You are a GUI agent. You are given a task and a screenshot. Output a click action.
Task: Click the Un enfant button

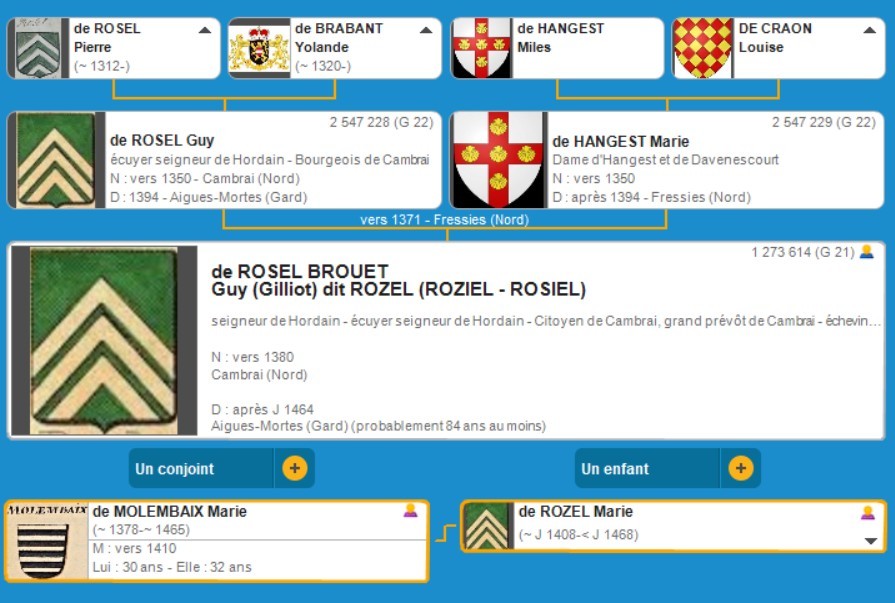pos(646,468)
